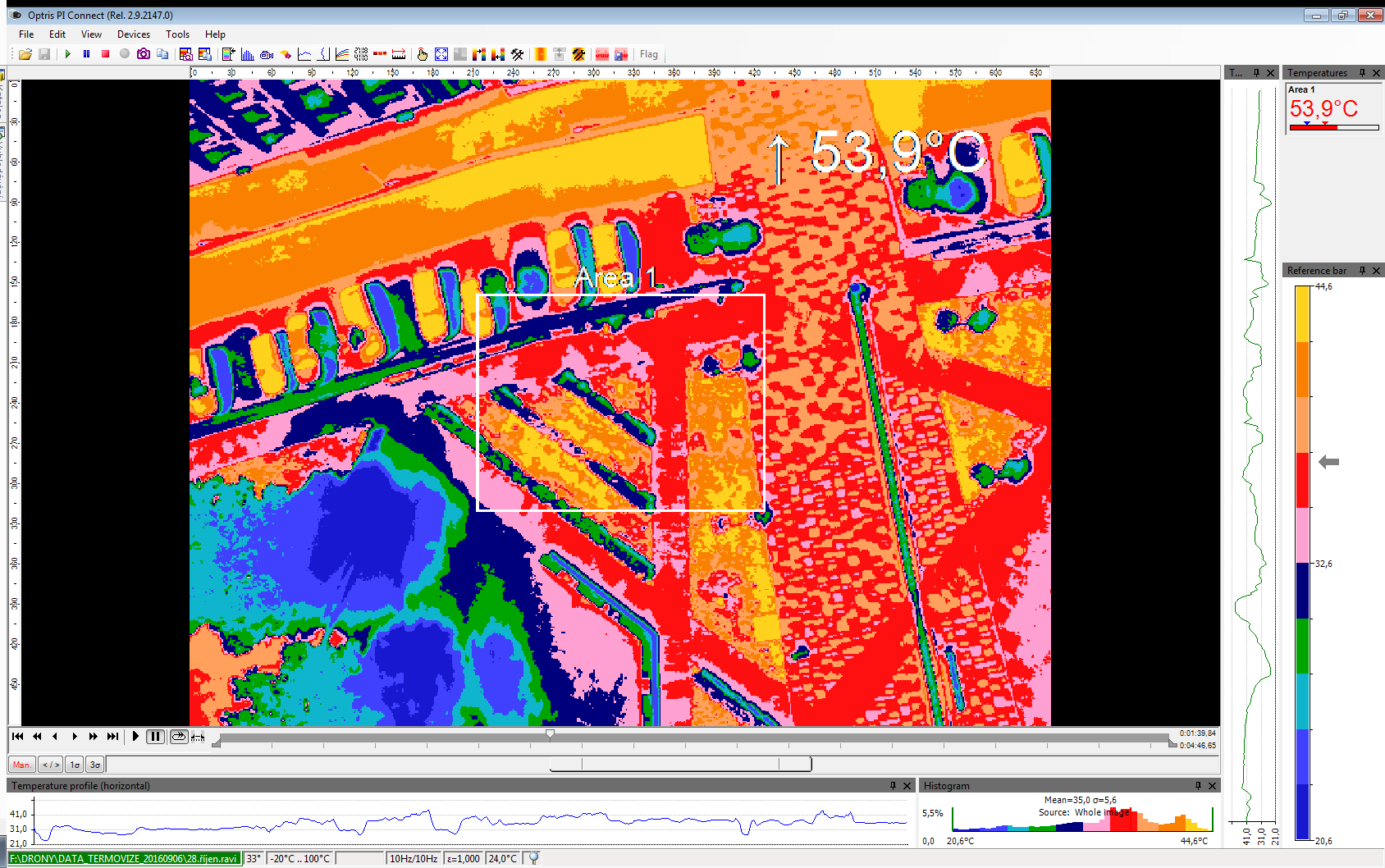
Task: Click the Sub icon with blue disk
Action: click(x=621, y=54)
